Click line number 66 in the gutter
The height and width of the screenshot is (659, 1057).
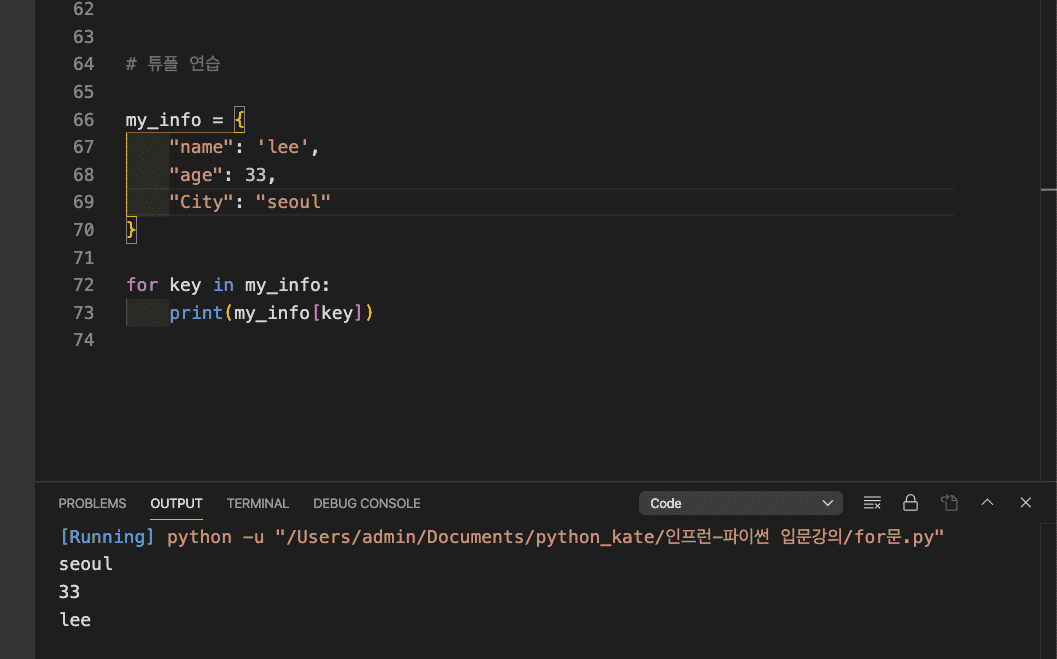(x=83, y=120)
